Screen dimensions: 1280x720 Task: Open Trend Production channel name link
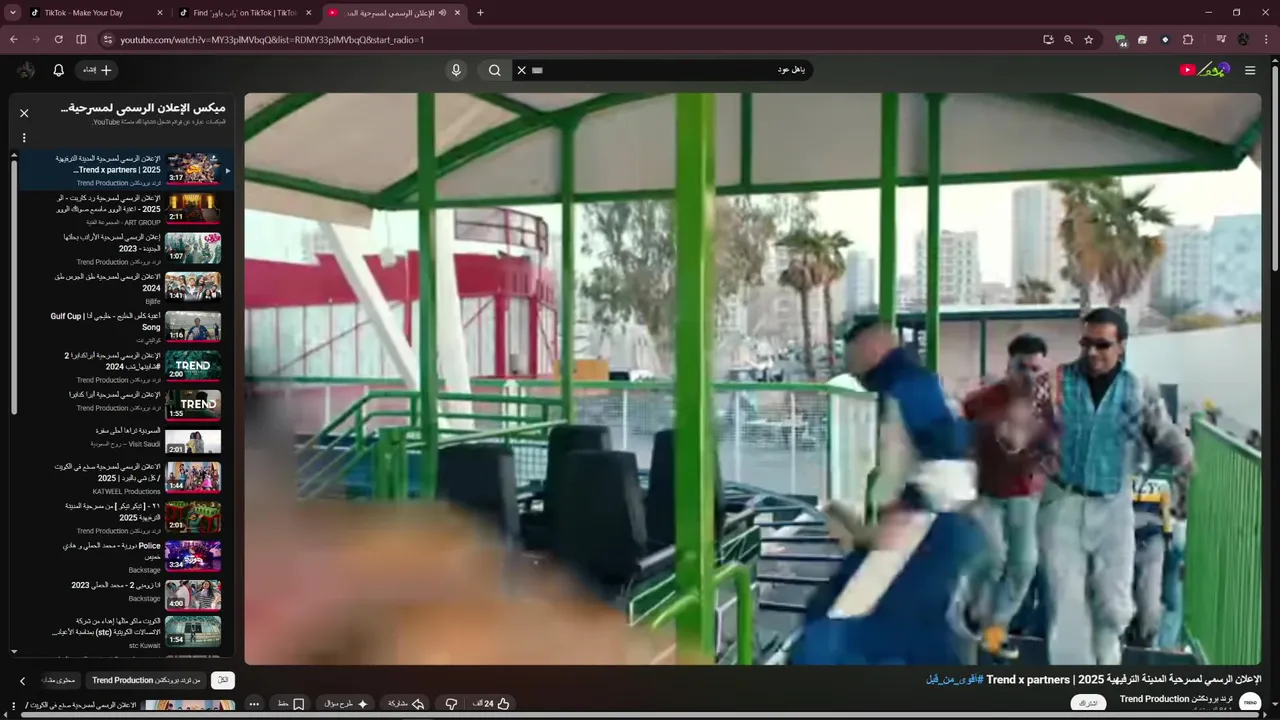1176,699
